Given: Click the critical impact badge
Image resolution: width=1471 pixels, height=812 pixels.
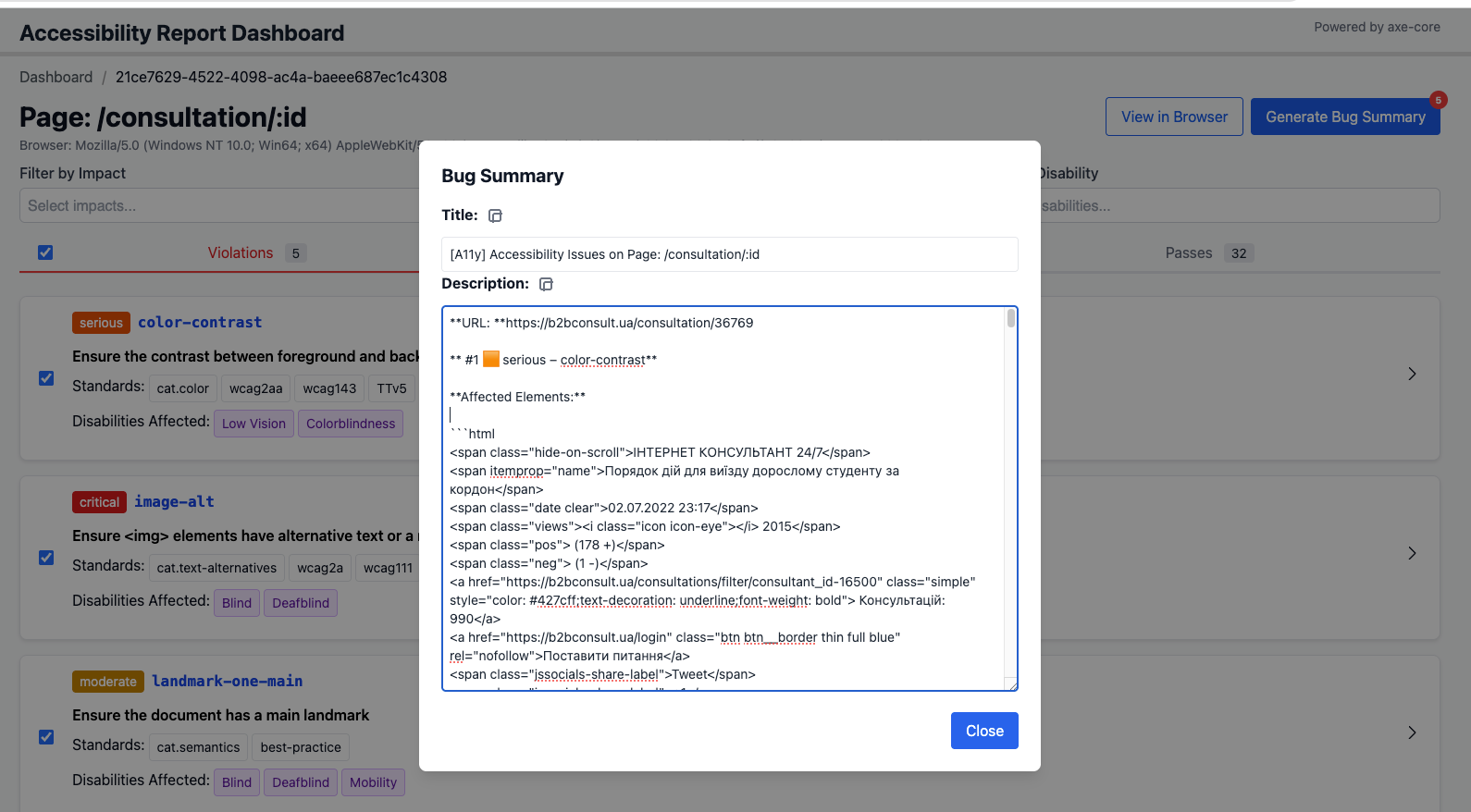Looking at the screenshot, I should 99,502.
